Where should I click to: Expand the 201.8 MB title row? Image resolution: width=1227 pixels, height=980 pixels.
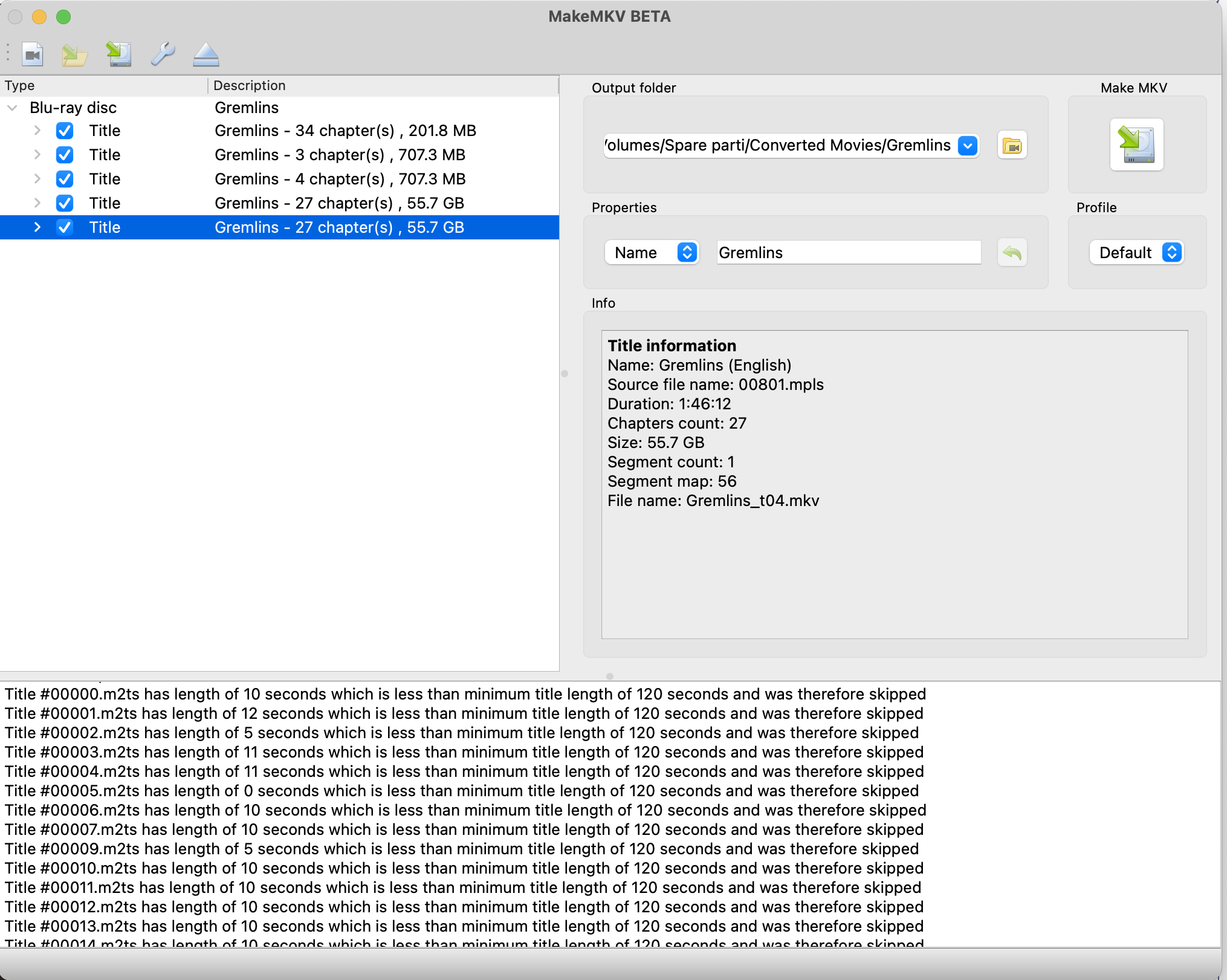click(x=37, y=131)
